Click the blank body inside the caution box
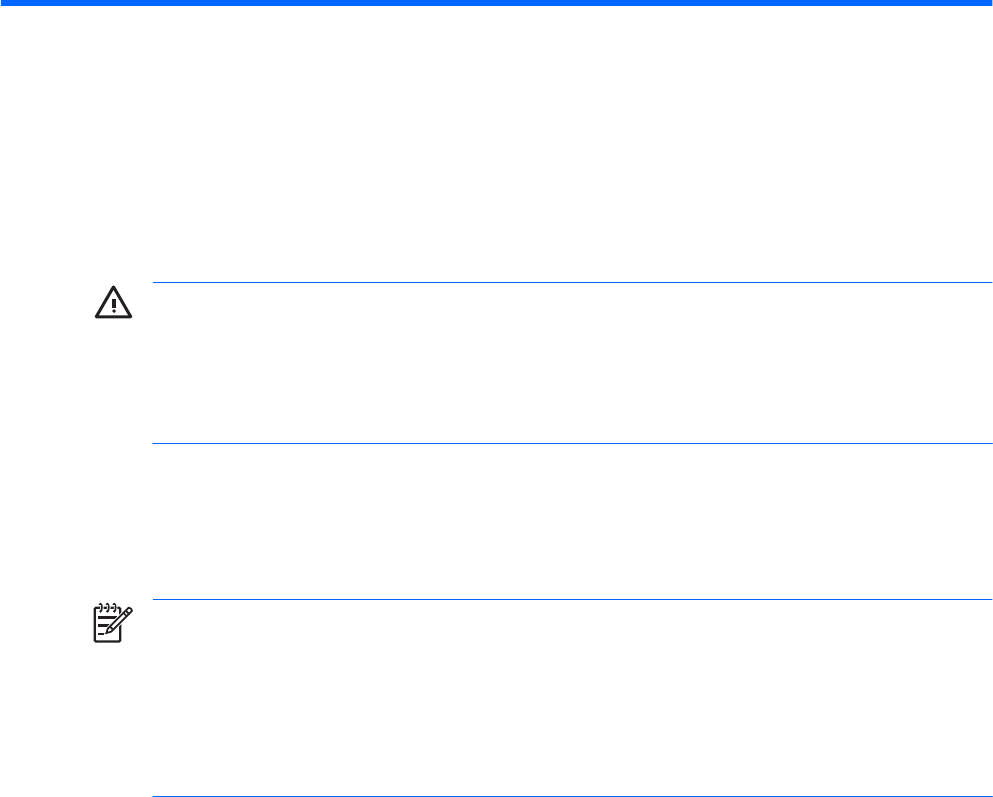 [570, 363]
